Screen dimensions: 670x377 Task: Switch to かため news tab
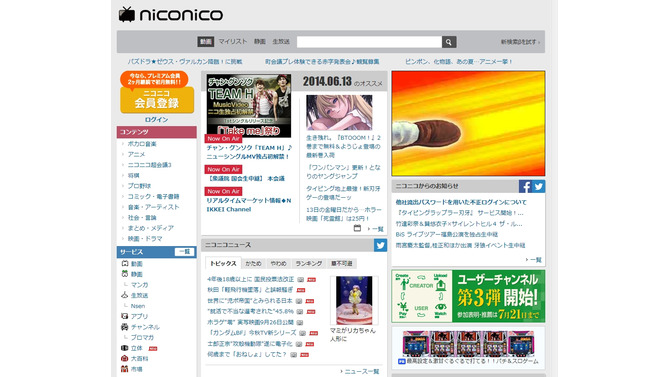(253, 264)
